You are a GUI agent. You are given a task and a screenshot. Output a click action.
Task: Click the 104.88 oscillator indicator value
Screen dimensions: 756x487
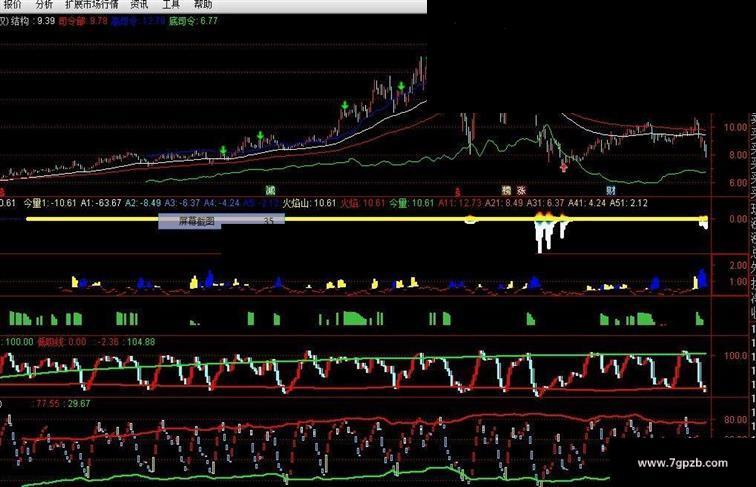[141, 342]
